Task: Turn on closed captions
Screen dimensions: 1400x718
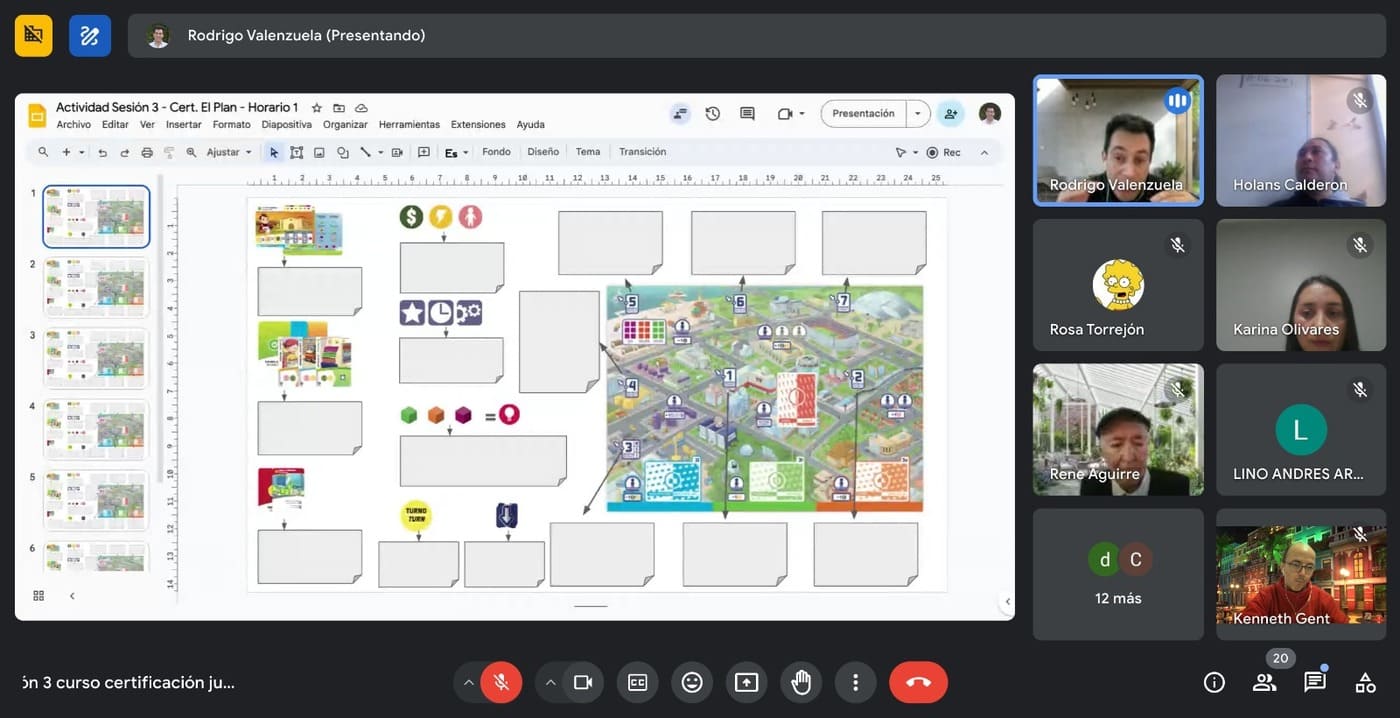Action: click(x=637, y=682)
